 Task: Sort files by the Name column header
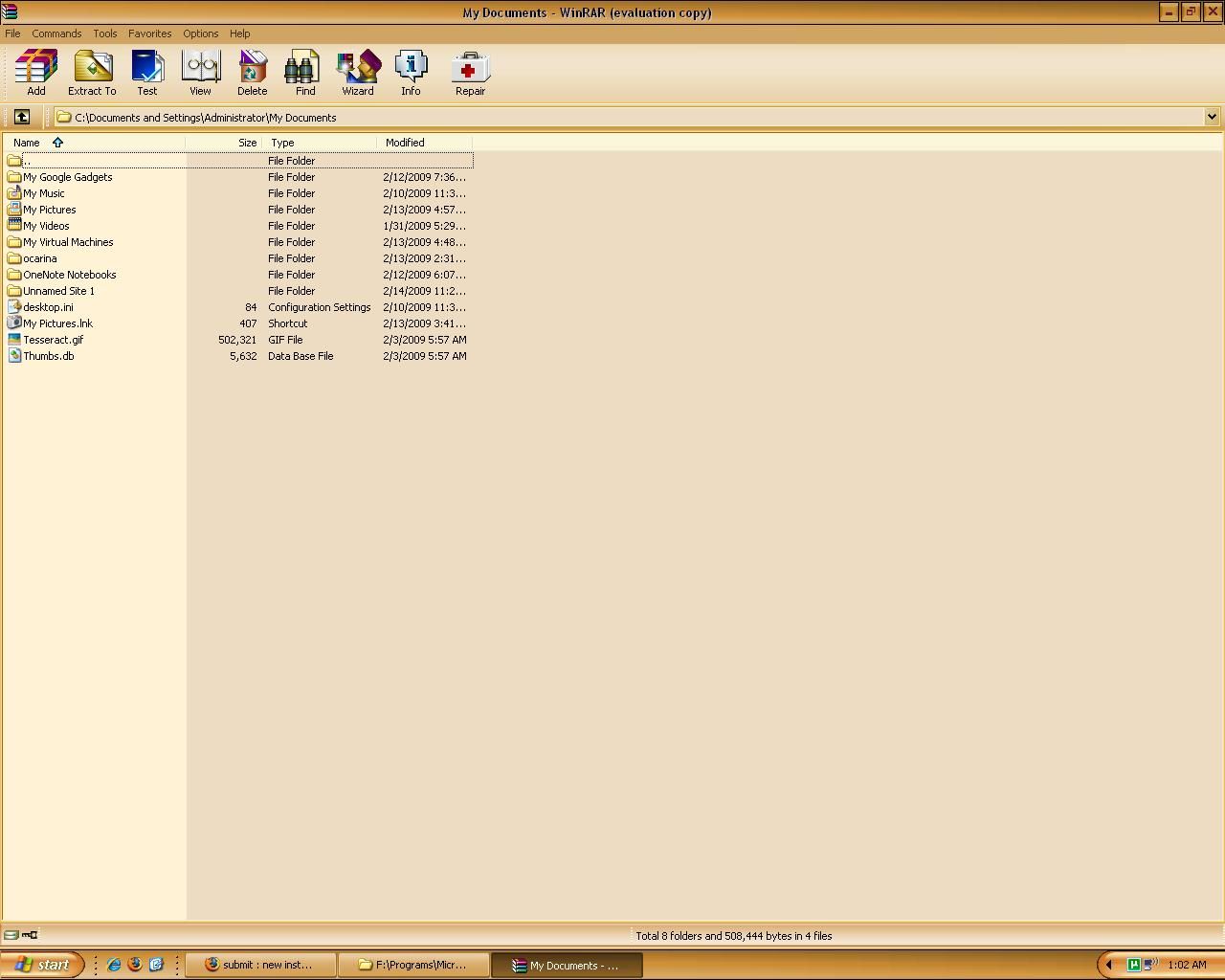(26, 142)
